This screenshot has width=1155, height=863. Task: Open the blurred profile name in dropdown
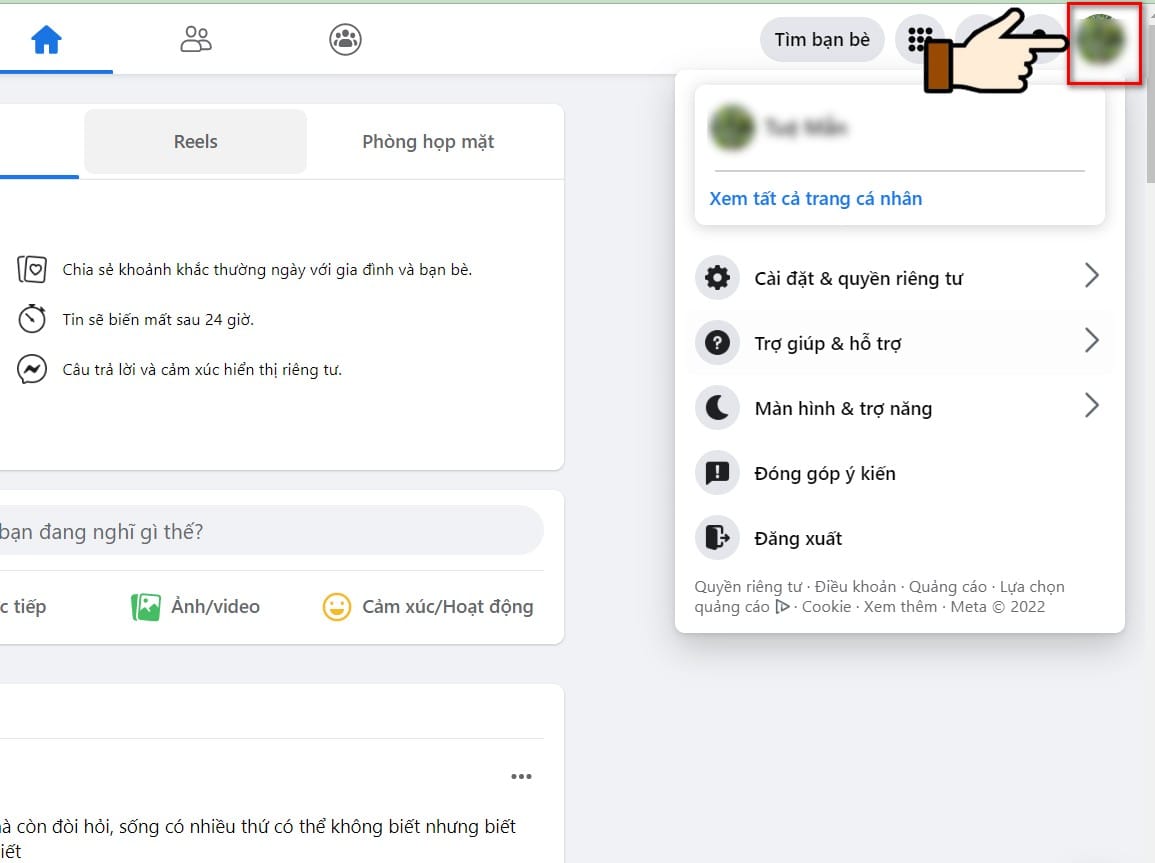pos(806,127)
